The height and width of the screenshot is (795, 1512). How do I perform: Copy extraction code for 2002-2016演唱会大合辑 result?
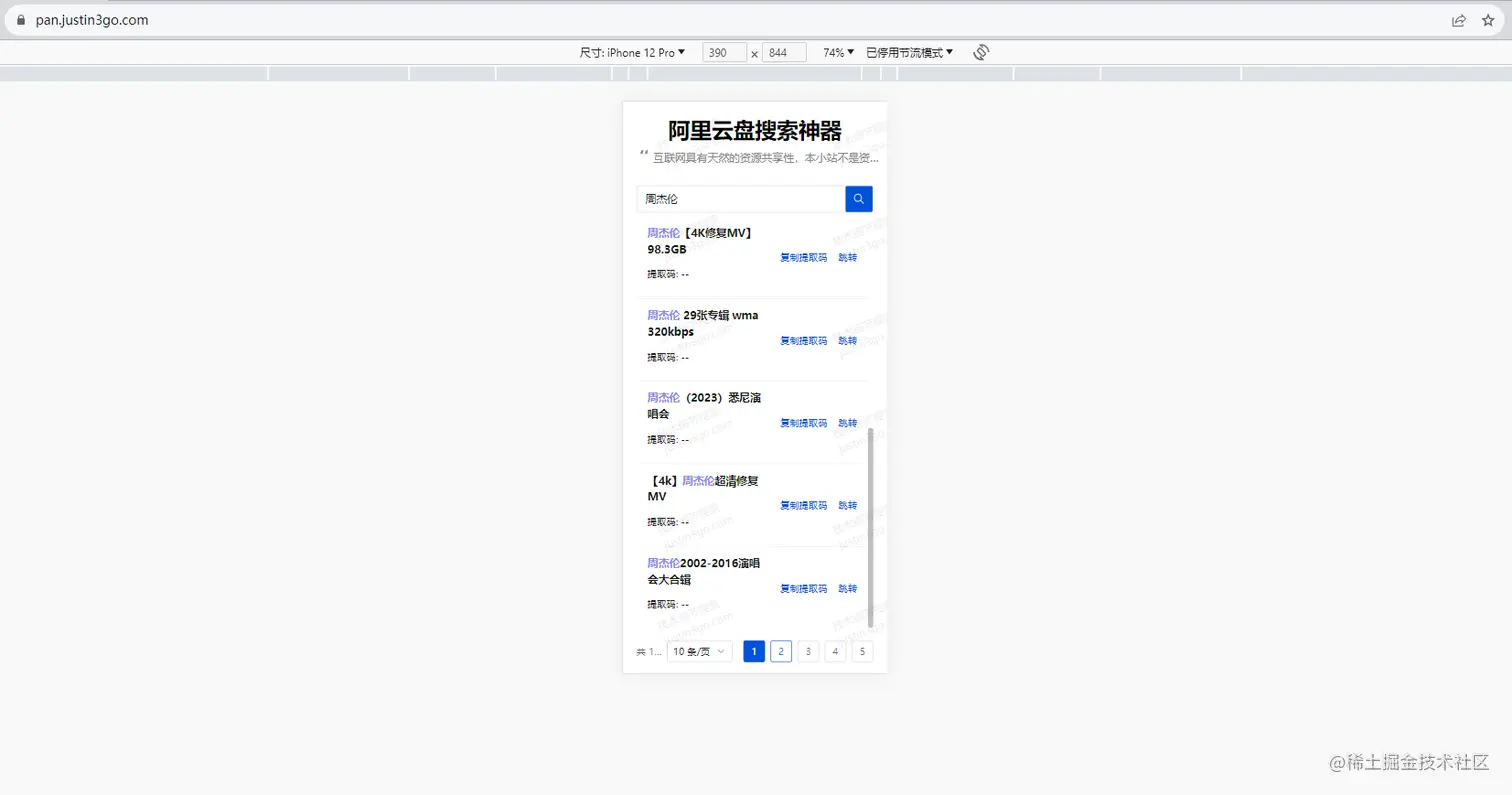click(803, 589)
